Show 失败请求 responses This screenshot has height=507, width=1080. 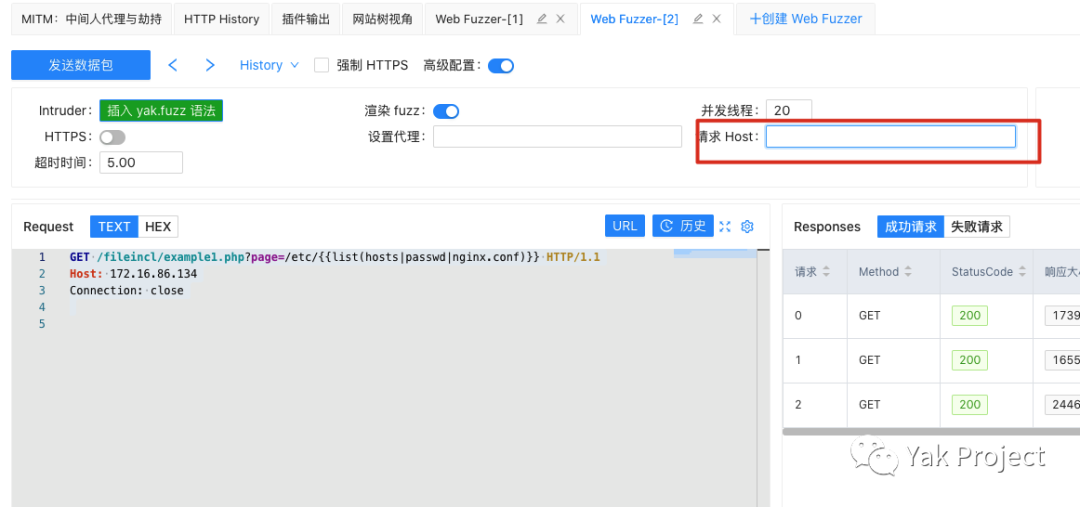pos(977,226)
